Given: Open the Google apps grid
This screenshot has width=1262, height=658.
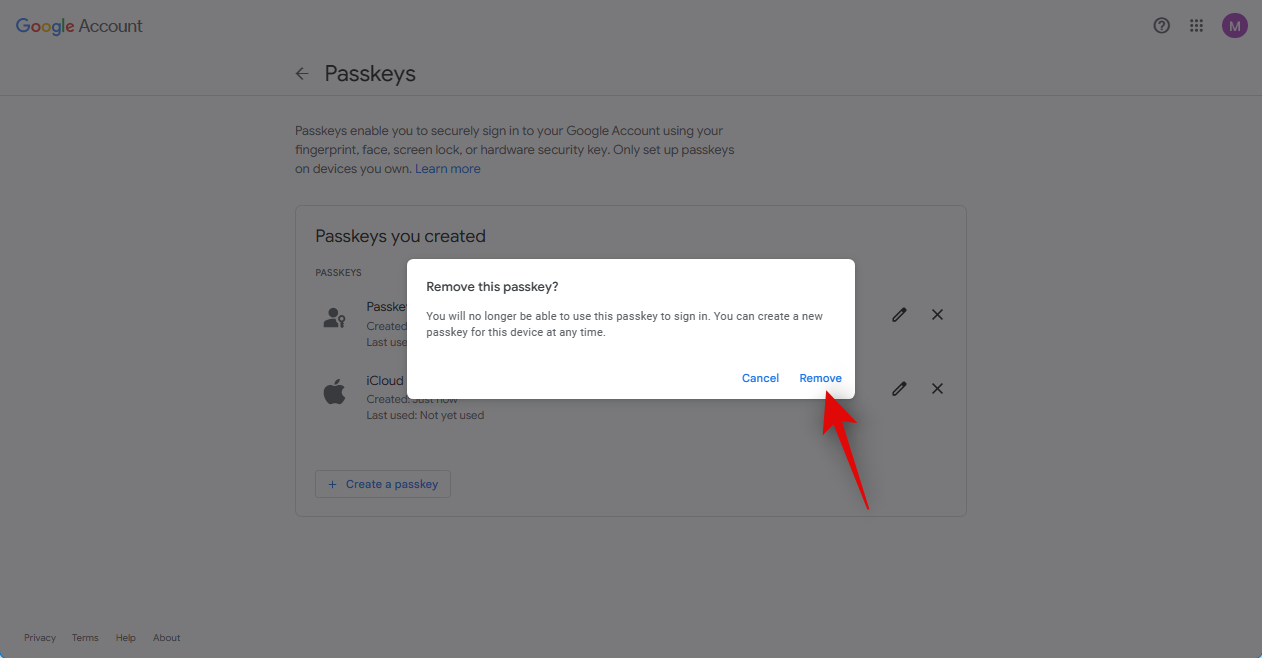Looking at the screenshot, I should click(x=1196, y=26).
